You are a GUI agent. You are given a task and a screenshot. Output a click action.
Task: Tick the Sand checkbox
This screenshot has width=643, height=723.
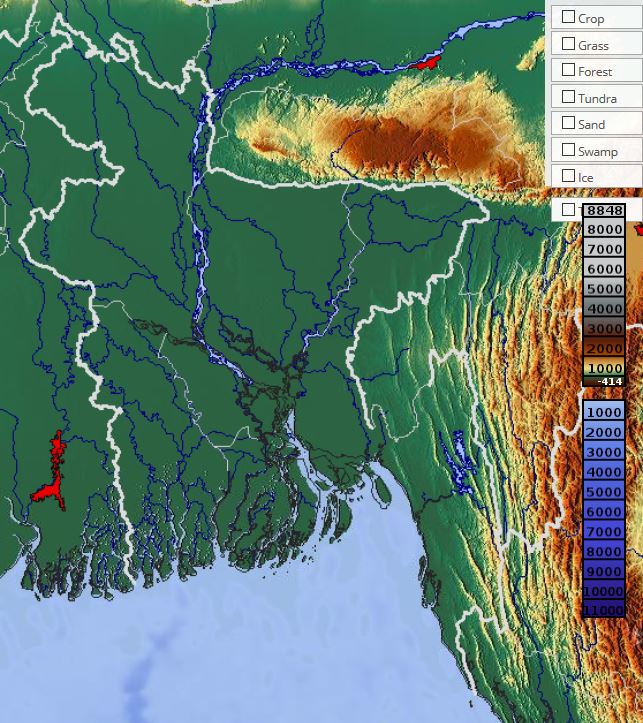coord(568,123)
